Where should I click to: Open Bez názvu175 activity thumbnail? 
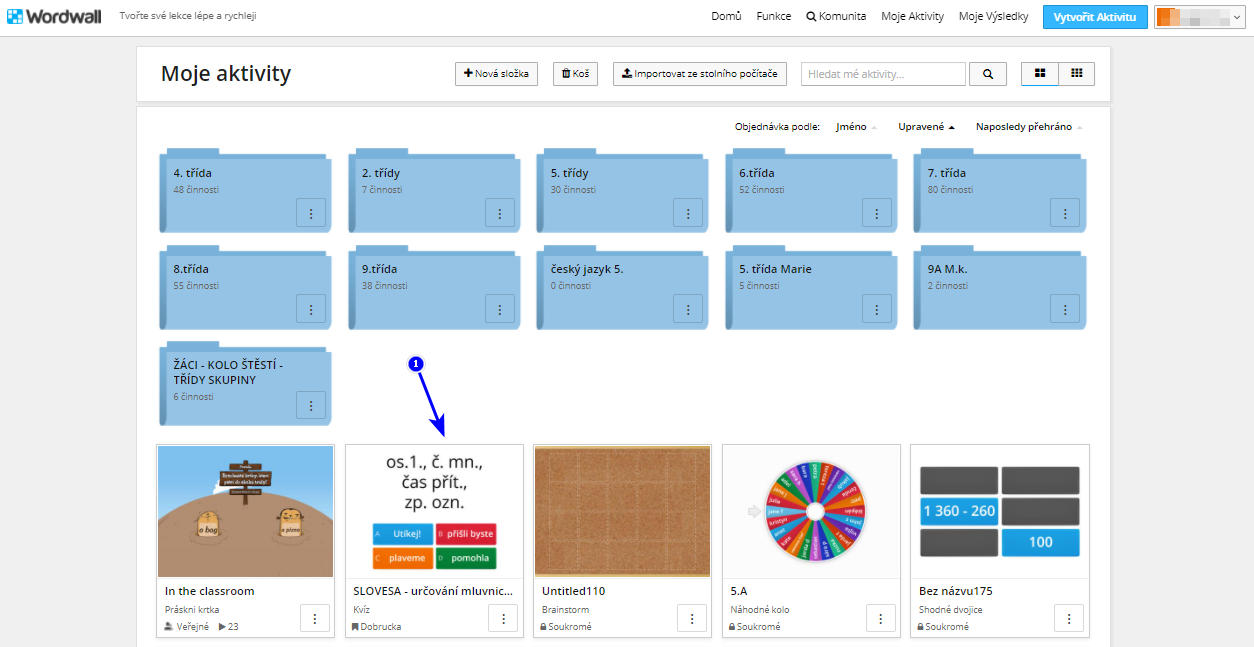point(1000,512)
